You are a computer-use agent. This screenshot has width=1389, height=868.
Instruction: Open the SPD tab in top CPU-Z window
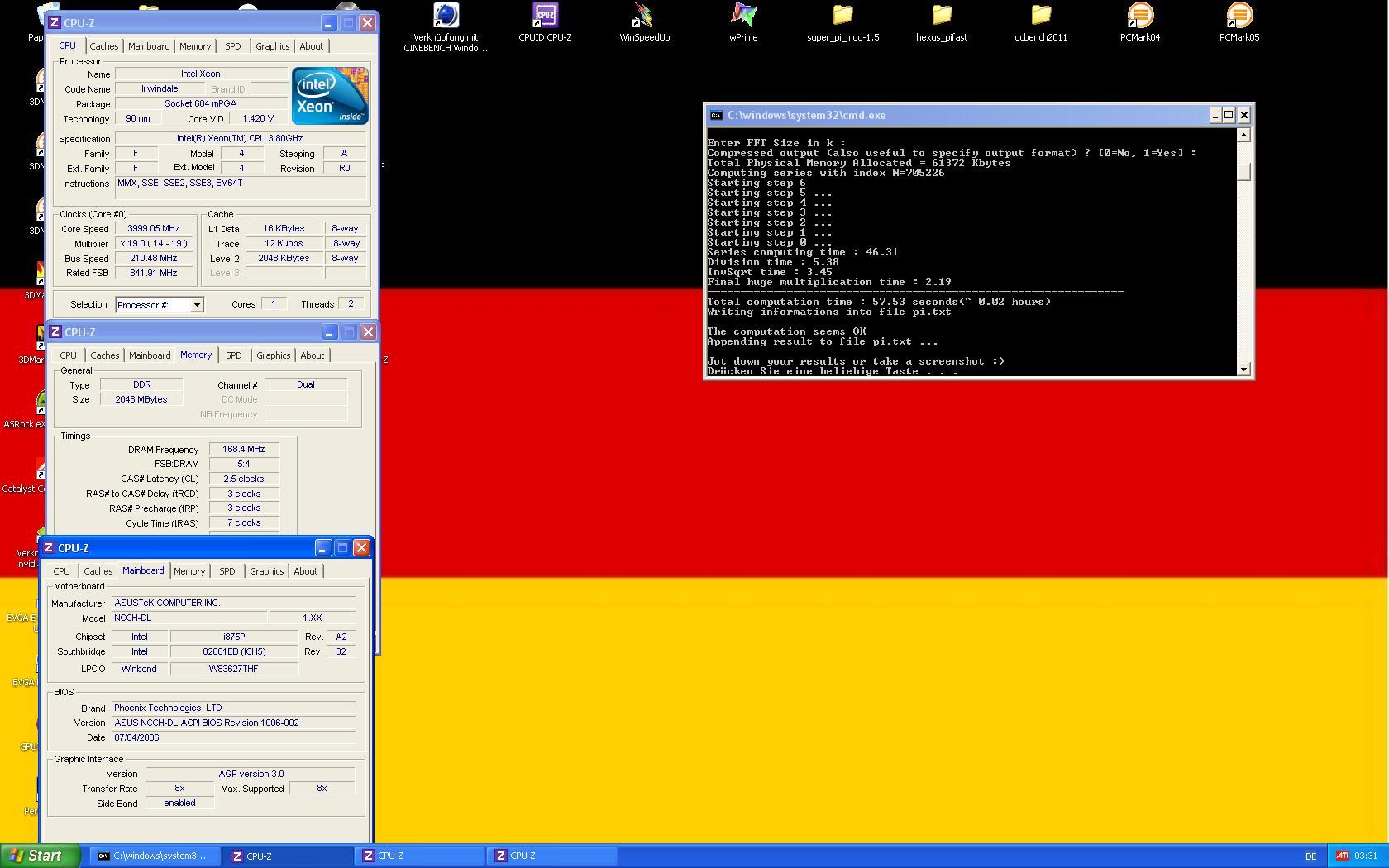233,46
